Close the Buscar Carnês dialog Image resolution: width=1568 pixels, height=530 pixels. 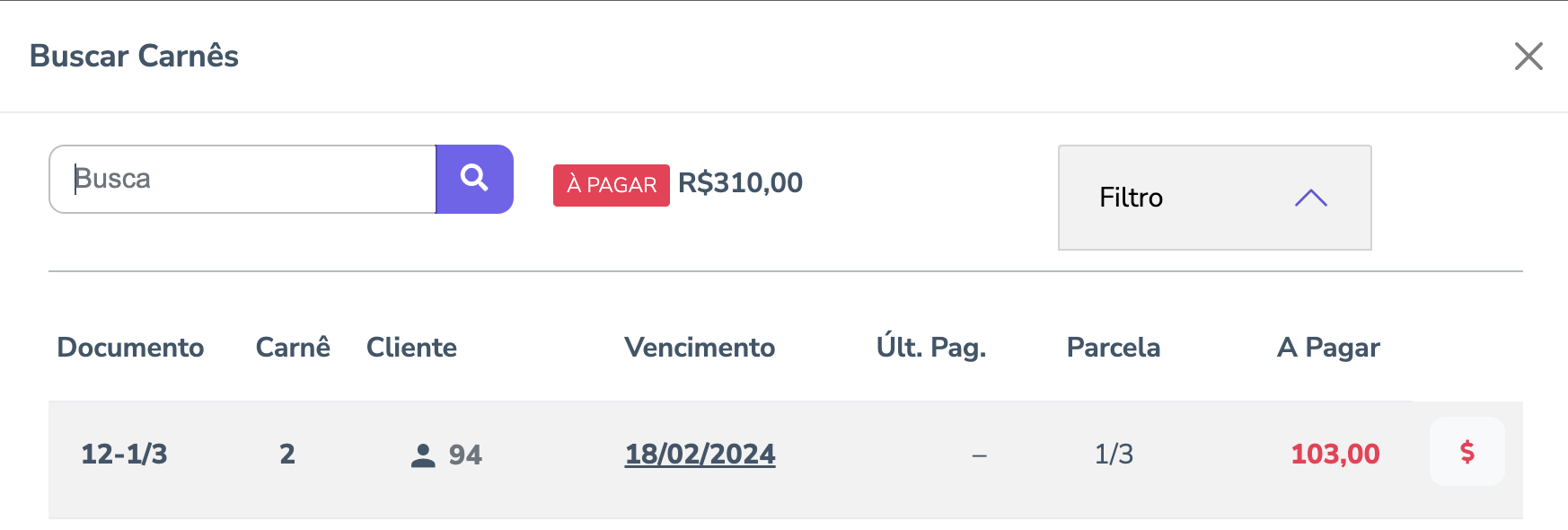click(1528, 56)
